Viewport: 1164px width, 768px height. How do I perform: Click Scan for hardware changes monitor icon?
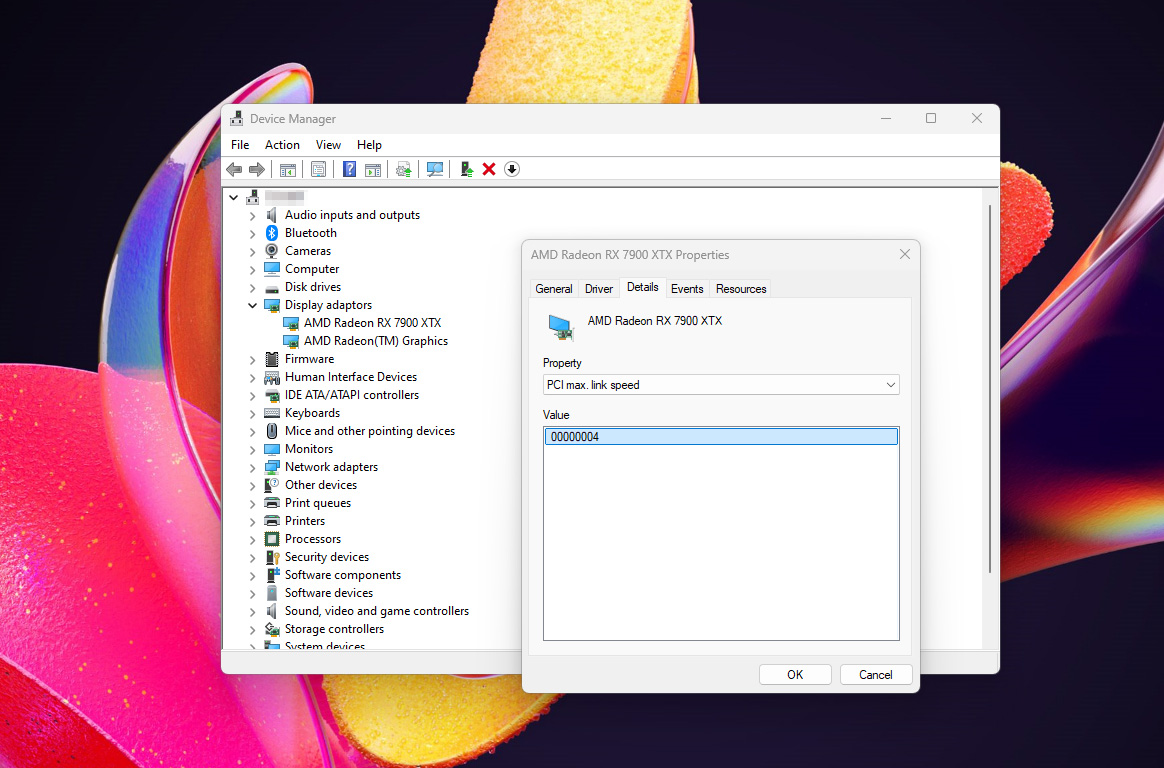coord(435,169)
